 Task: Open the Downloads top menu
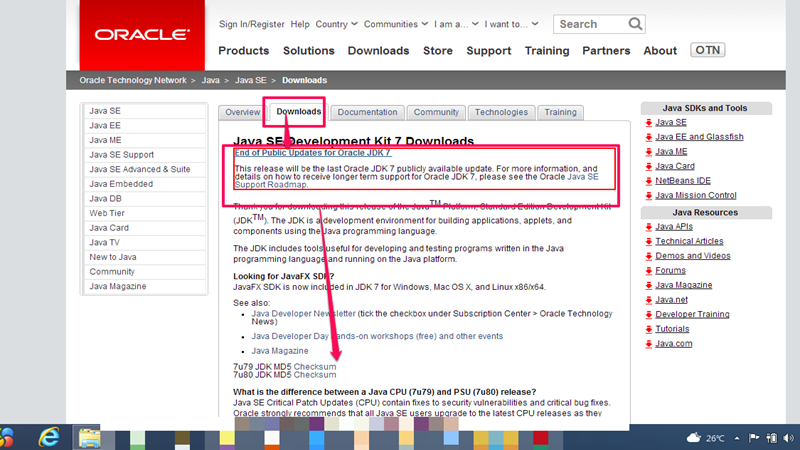[x=378, y=51]
